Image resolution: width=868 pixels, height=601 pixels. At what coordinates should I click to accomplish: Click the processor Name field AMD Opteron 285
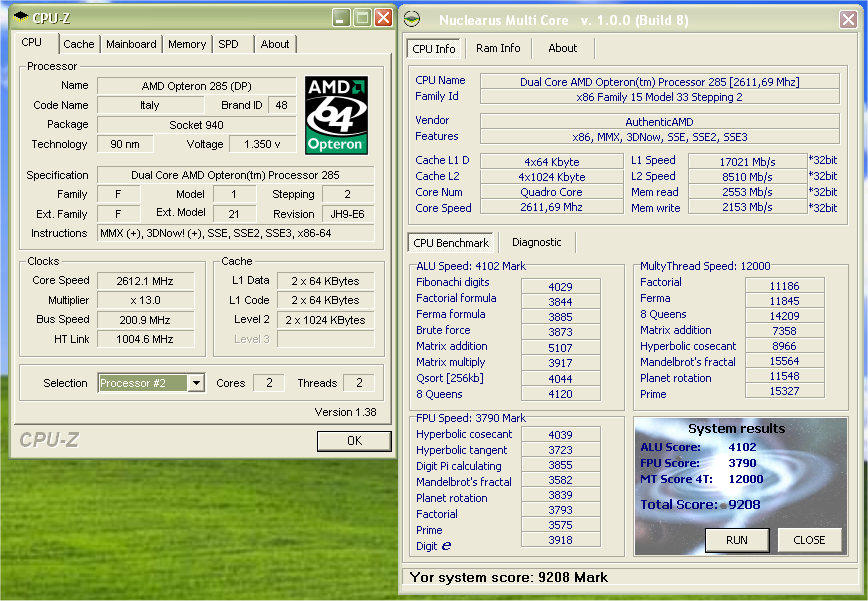coord(197,86)
